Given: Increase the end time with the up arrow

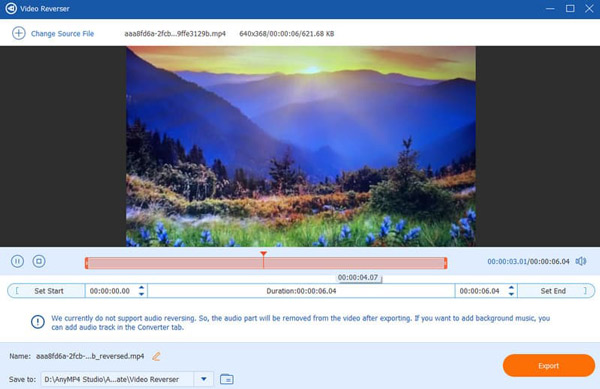Looking at the screenshot, I should point(512,287).
